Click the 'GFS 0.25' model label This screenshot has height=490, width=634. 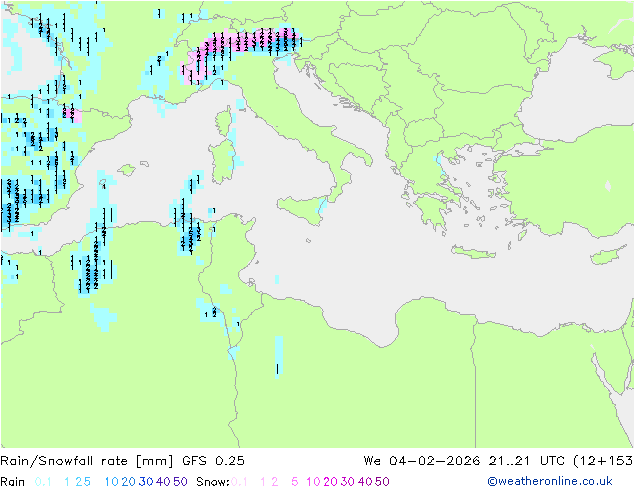tap(213, 461)
